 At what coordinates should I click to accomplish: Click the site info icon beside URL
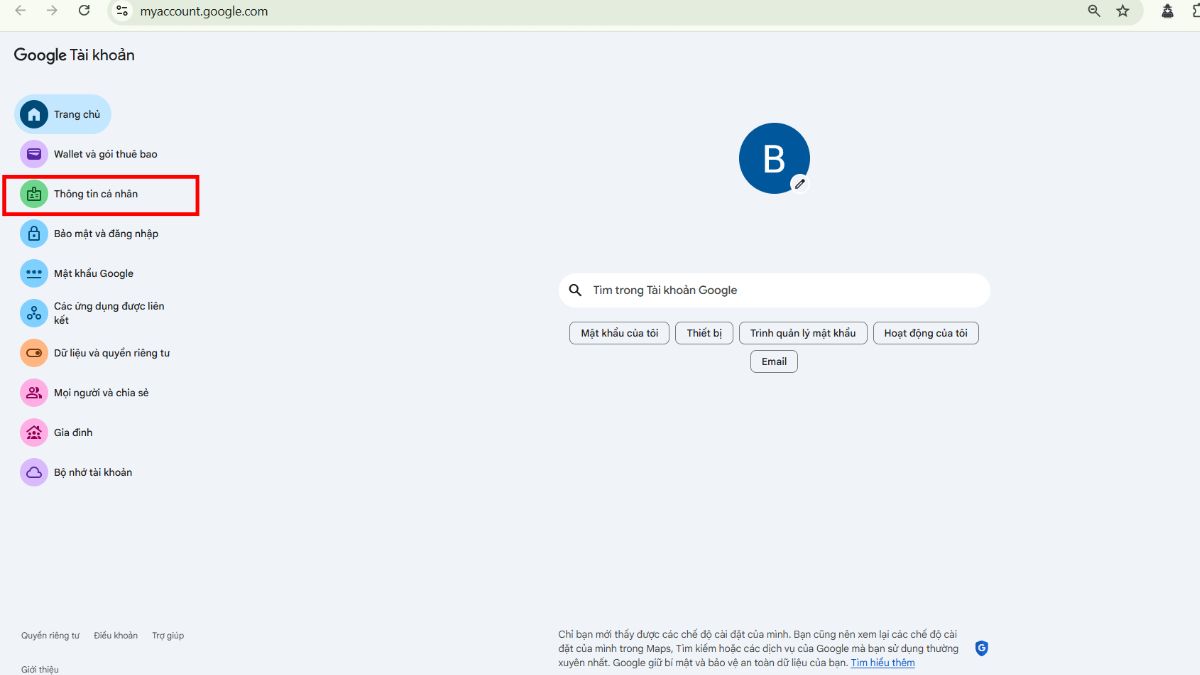tap(122, 11)
